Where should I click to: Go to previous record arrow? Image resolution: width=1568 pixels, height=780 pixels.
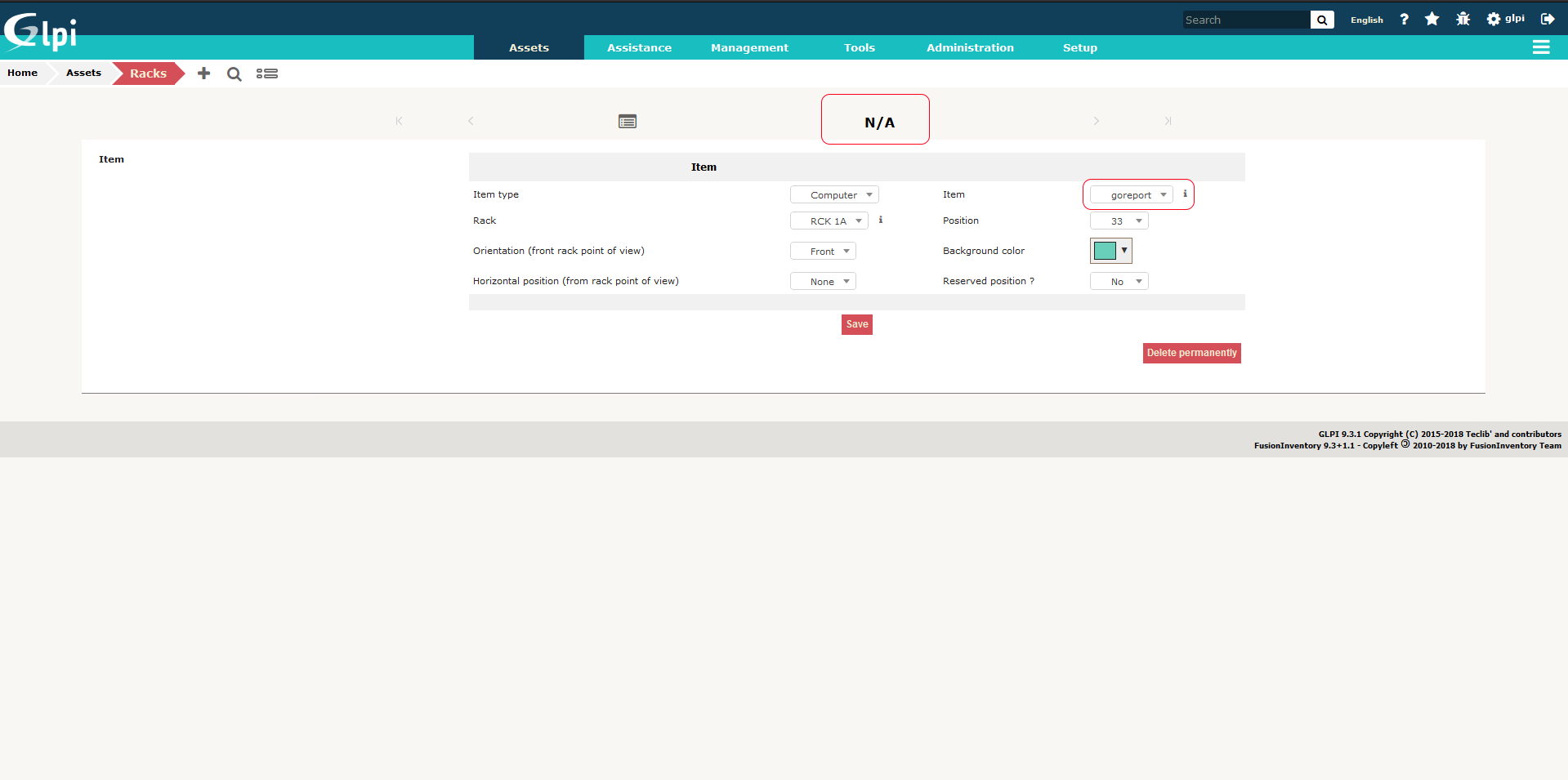pos(471,121)
